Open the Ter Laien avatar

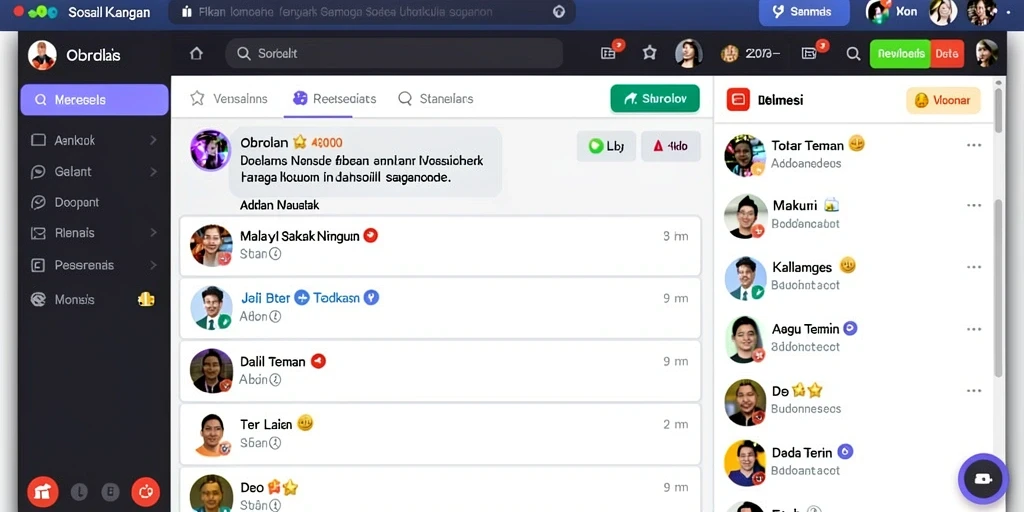tap(212, 434)
